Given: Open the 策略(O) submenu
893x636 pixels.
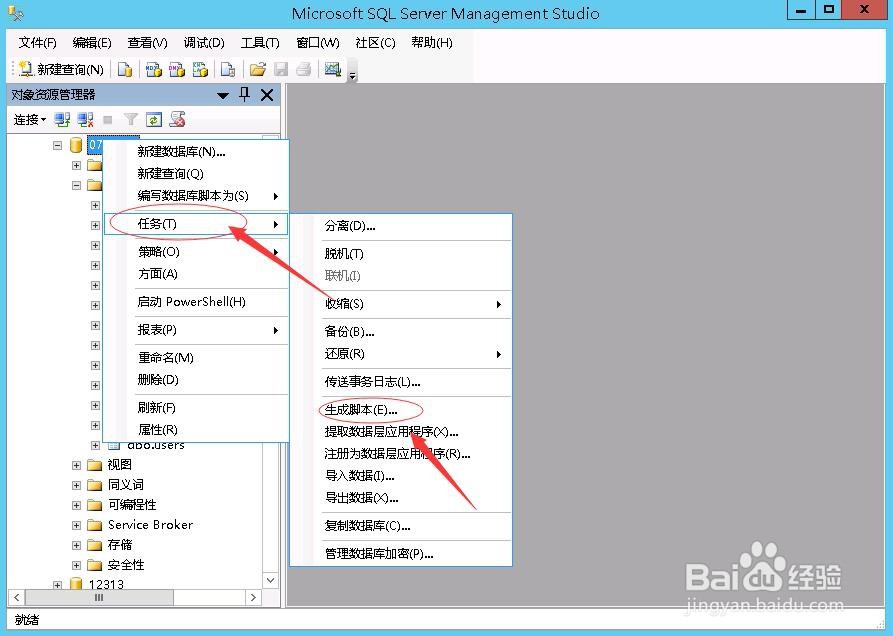Looking at the screenshot, I should (196, 252).
